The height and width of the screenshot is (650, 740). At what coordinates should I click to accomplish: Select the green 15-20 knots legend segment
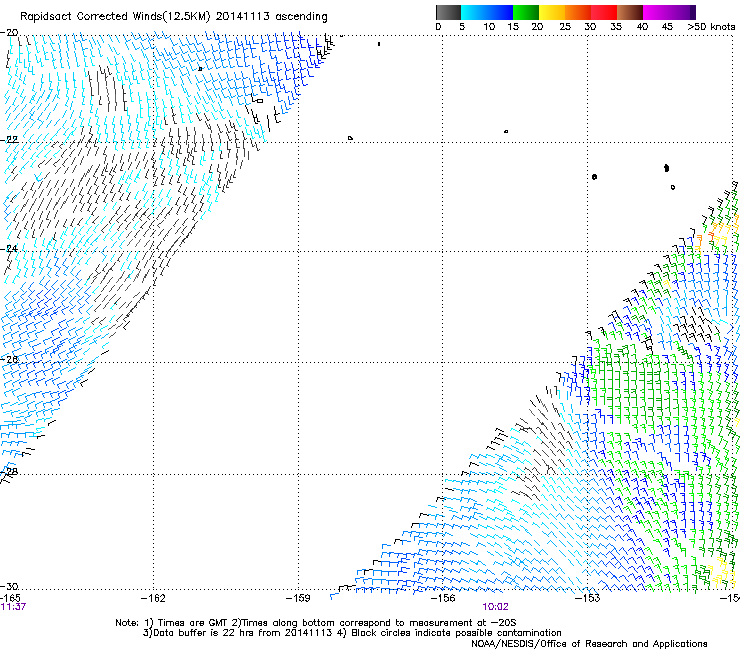tap(526, 12)
